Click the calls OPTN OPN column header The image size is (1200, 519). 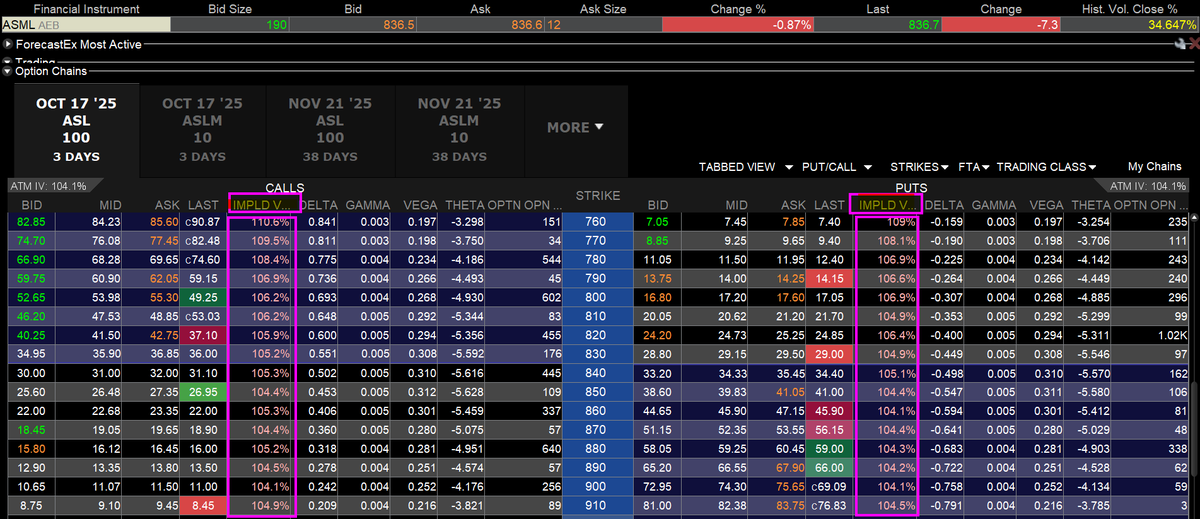click(x=523, y=204)
